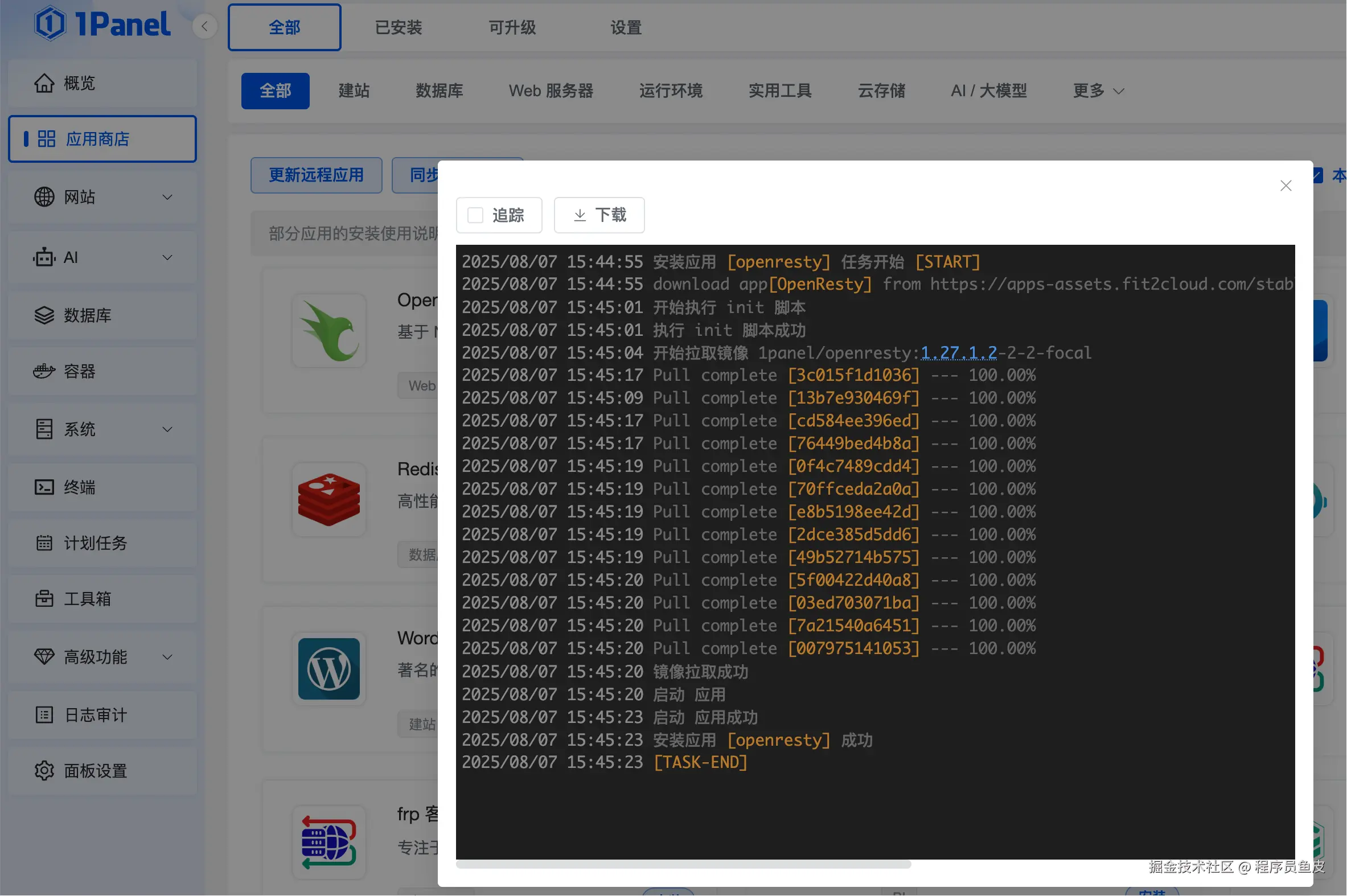Enable the 追踪 log tracking checkbox
This screenshot has height=896, width=1347.
(x=475, y=215)
